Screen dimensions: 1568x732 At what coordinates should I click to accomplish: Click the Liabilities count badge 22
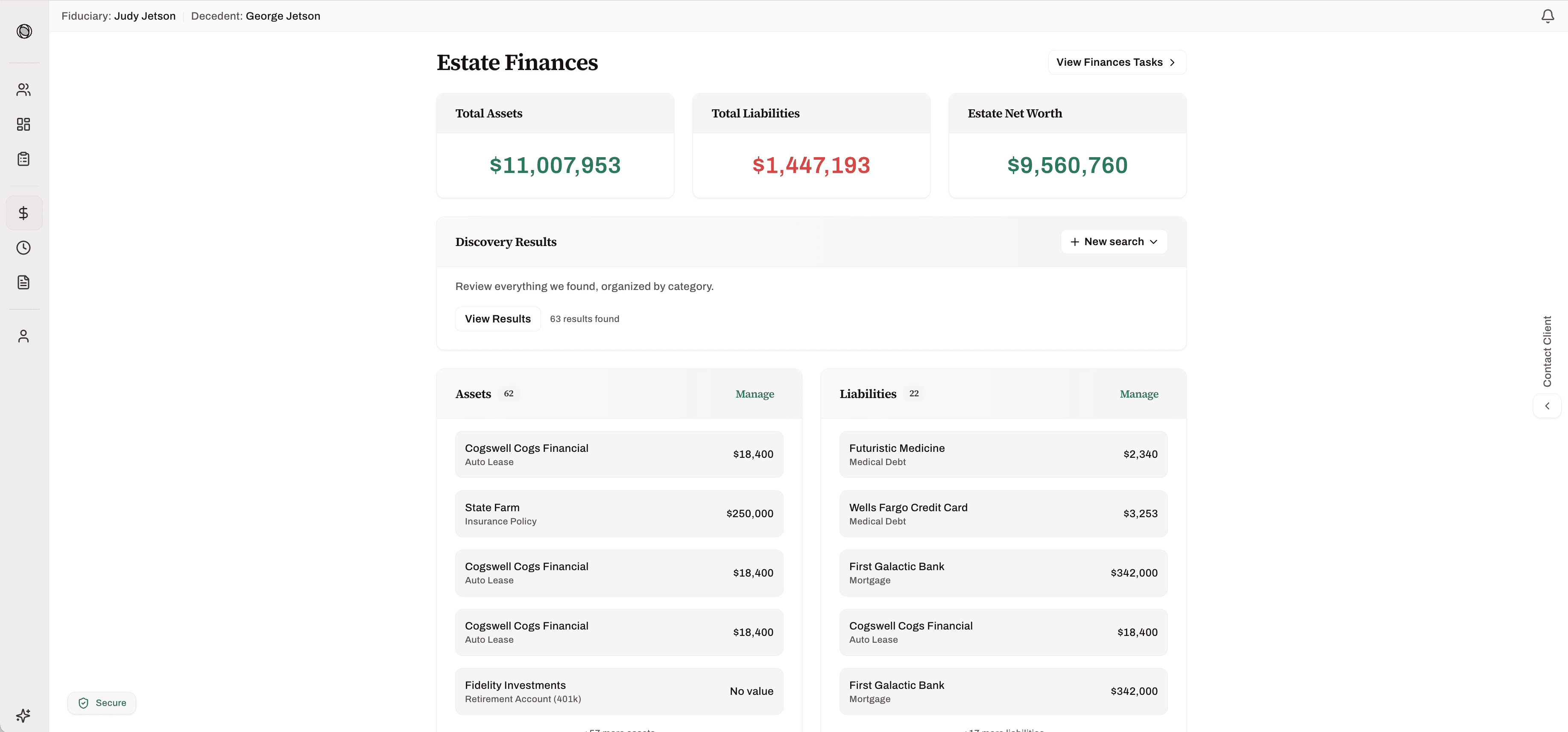(914, 393)
